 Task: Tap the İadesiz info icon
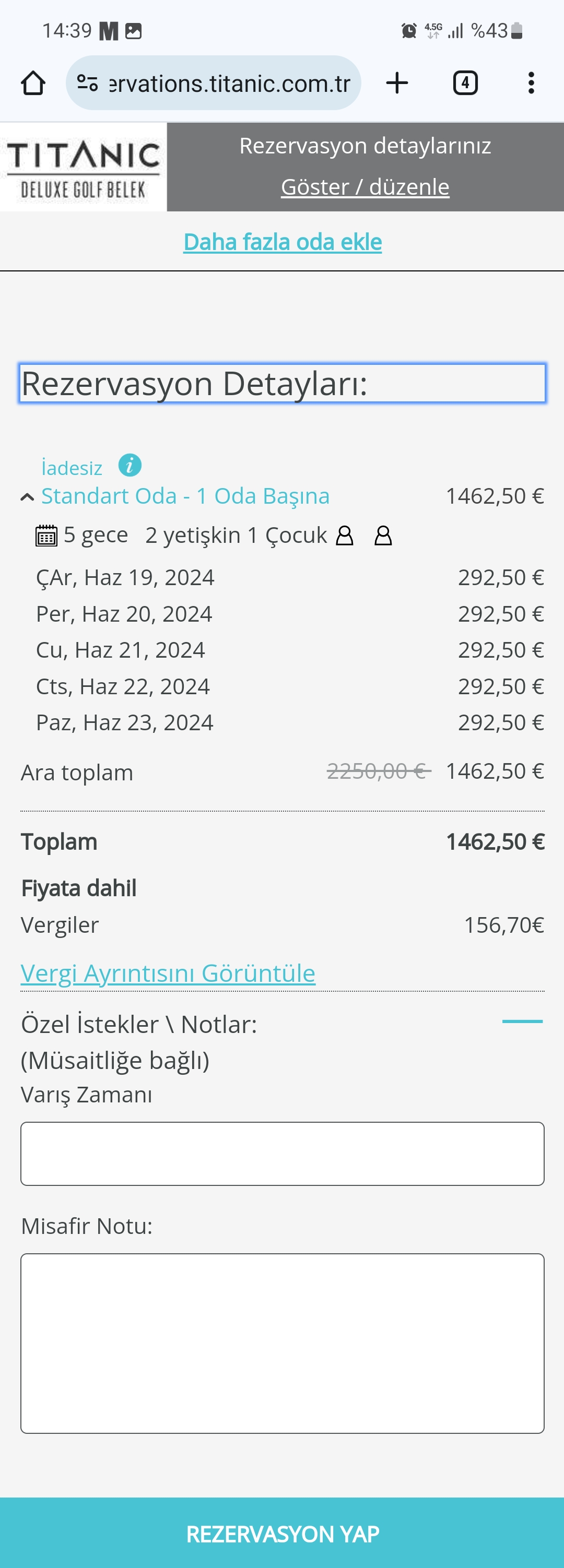click(x=130, y=466)
